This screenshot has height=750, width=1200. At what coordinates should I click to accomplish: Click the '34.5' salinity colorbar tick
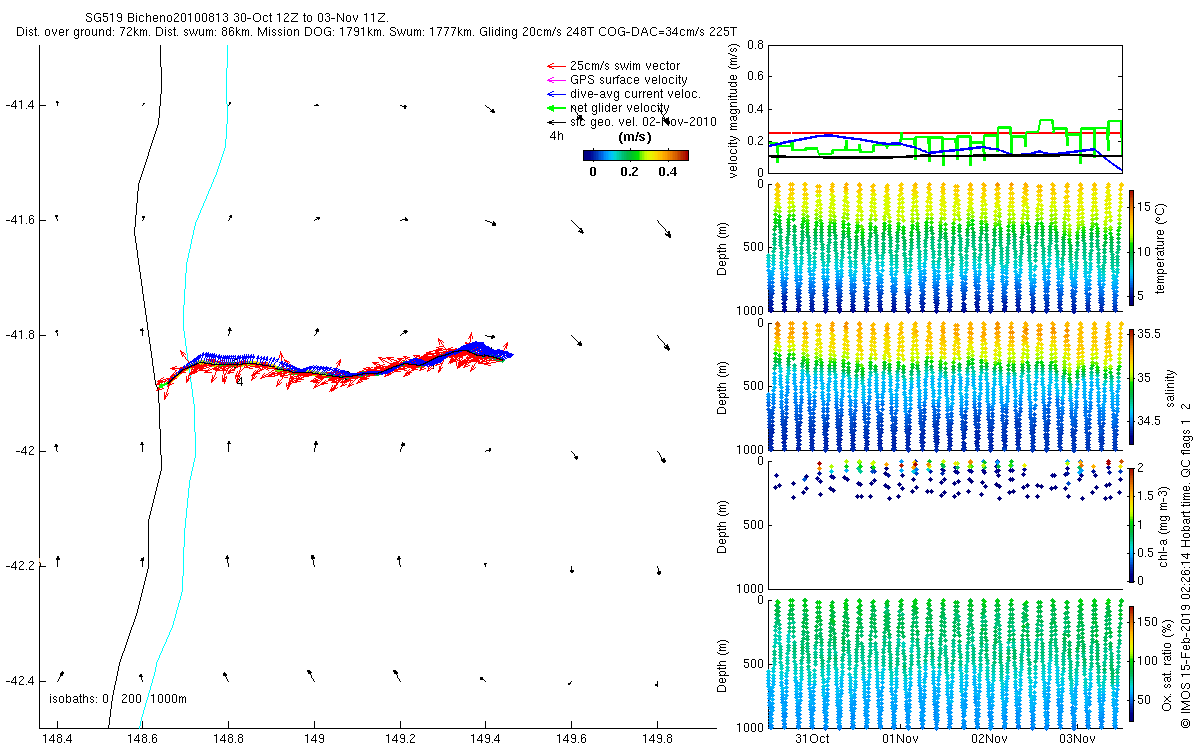point(1151,422)
